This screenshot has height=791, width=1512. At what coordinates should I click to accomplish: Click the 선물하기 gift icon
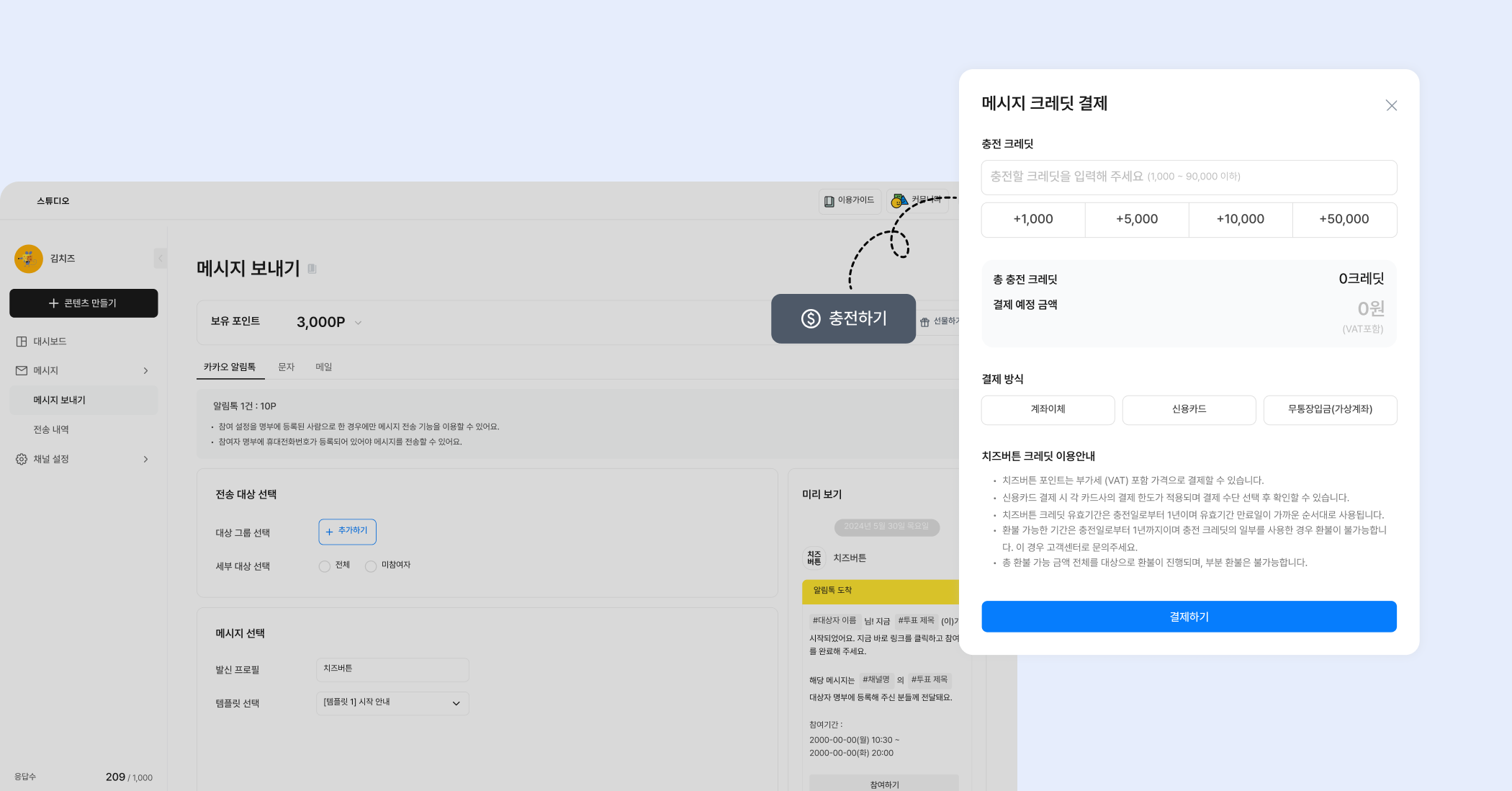(924, 322)
